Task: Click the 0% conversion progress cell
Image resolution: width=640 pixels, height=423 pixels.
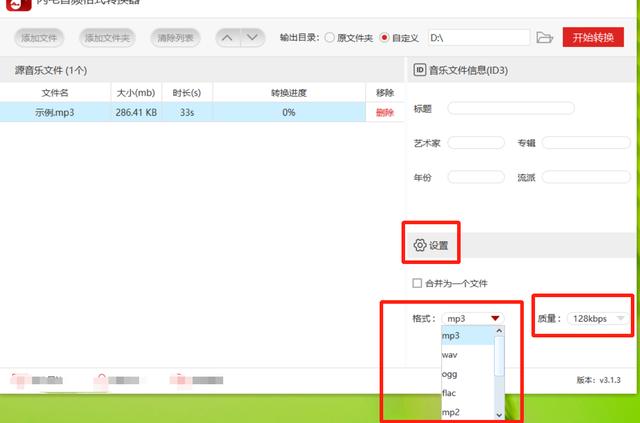Action: click(289, 112)
